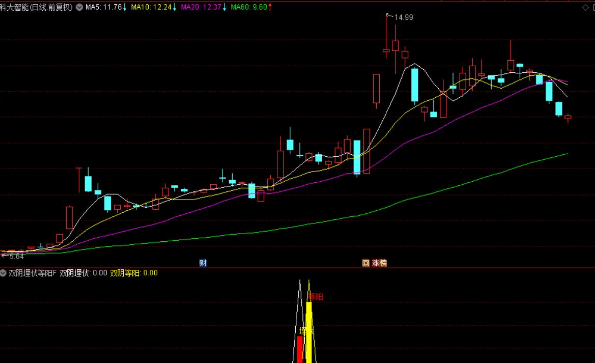
Task: Click the stock title with 日线 前复权
Action: click(36, 7)
